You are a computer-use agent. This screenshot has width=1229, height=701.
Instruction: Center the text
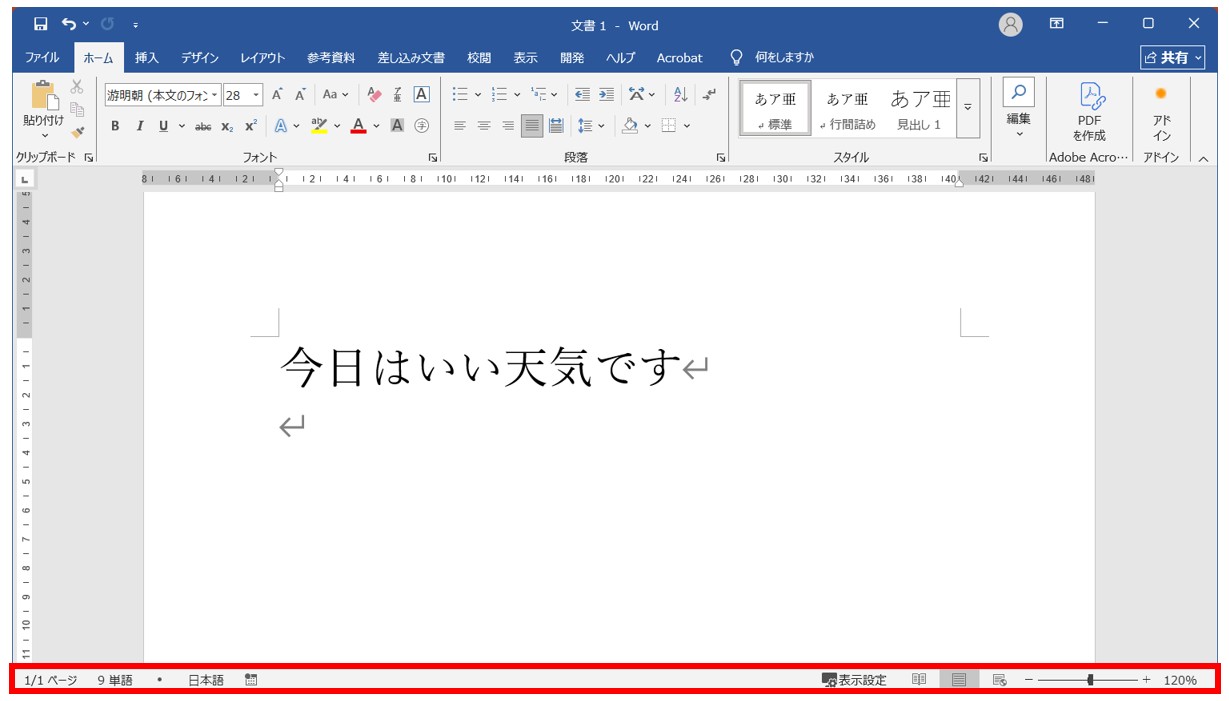(484, 126)
